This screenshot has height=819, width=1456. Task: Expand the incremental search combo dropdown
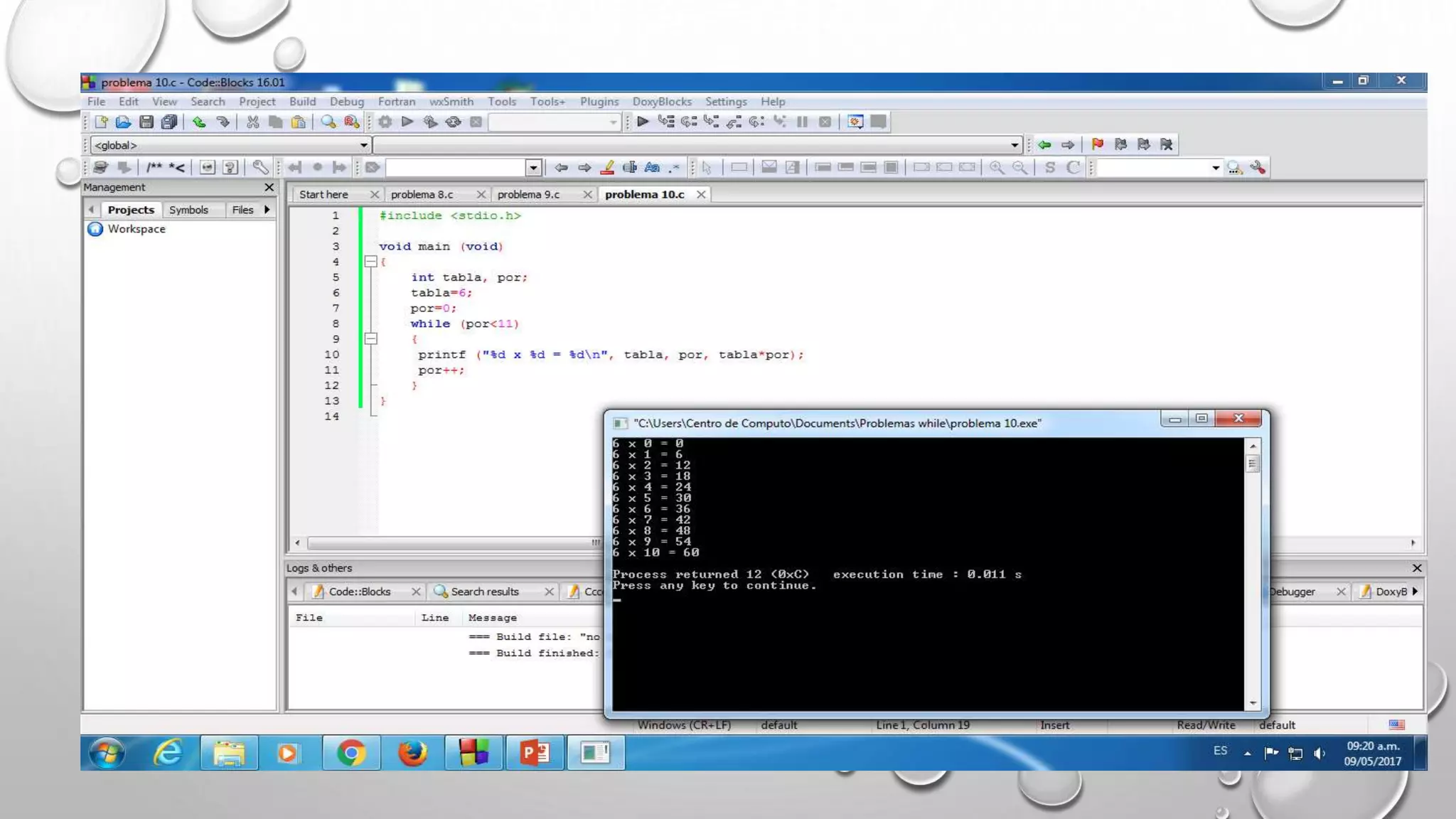[x=533, y=168]
